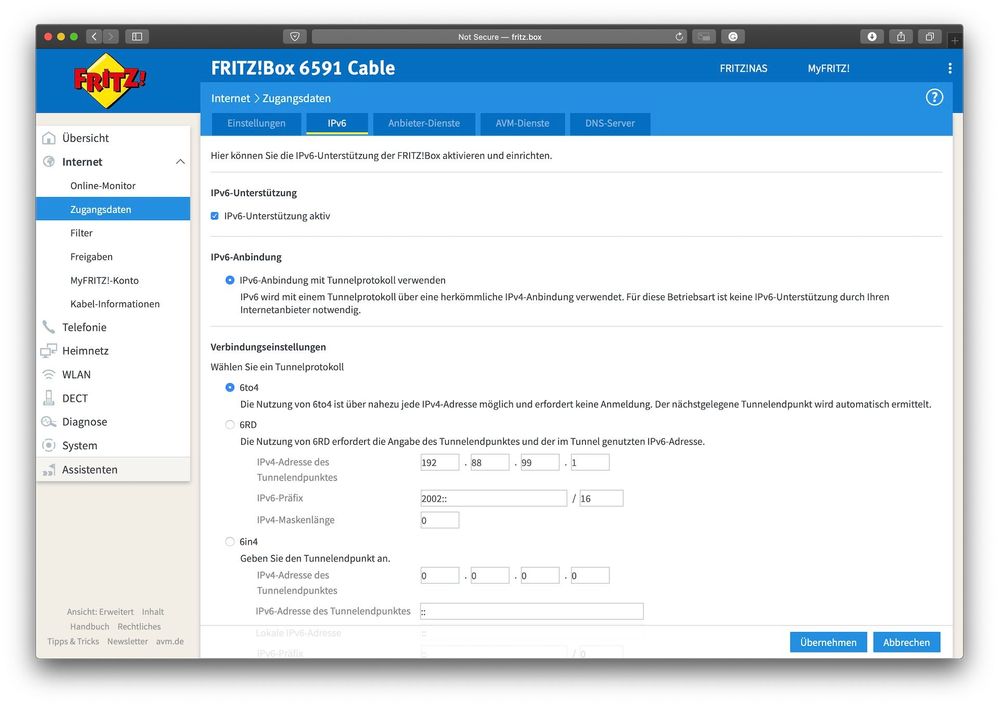Choose the 6to4 tunnel protocol
Screen dimensions: 999x706
click(x=230, y=387)
